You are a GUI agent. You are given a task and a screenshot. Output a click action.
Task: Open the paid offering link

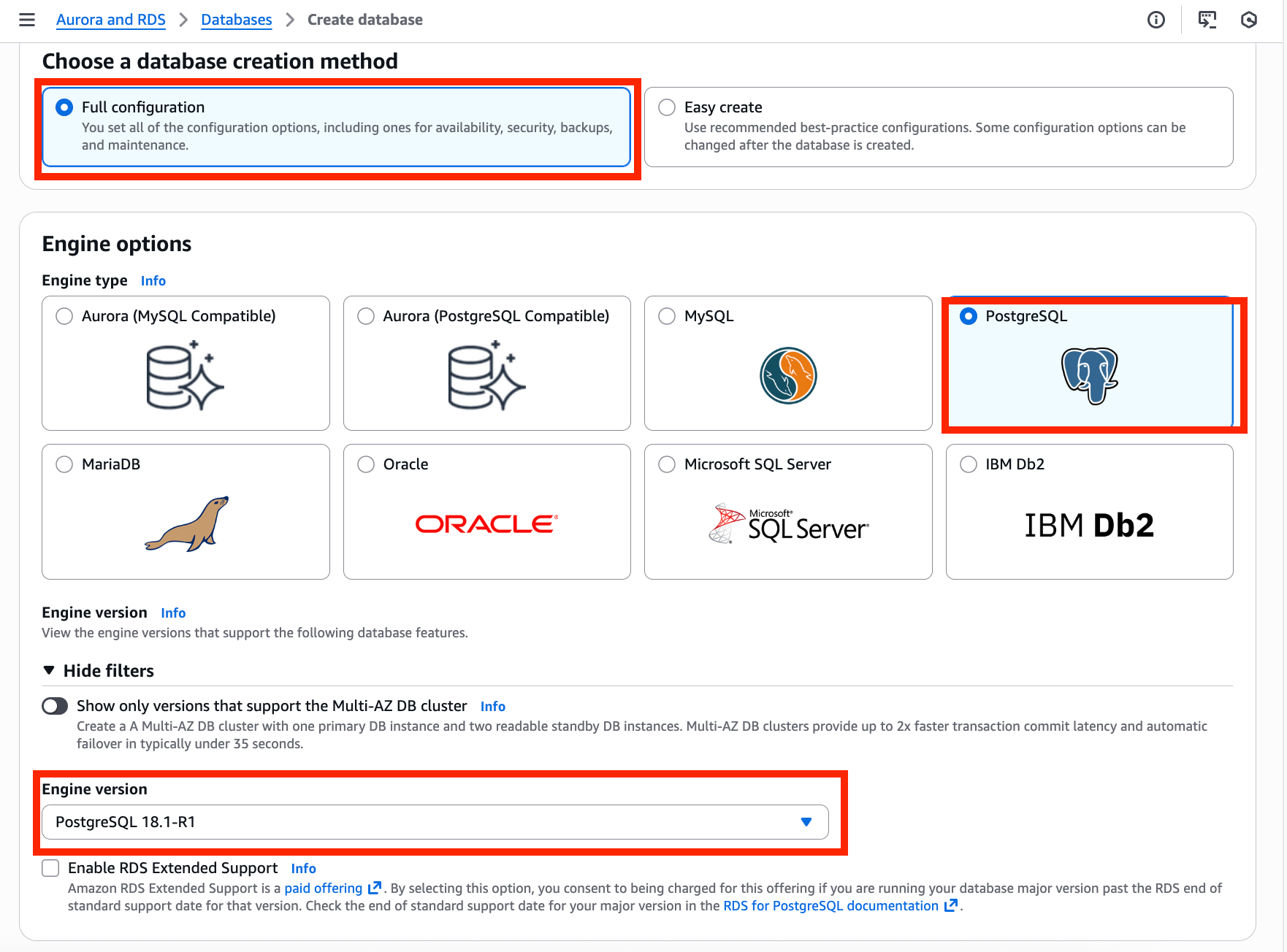point(324,888)
